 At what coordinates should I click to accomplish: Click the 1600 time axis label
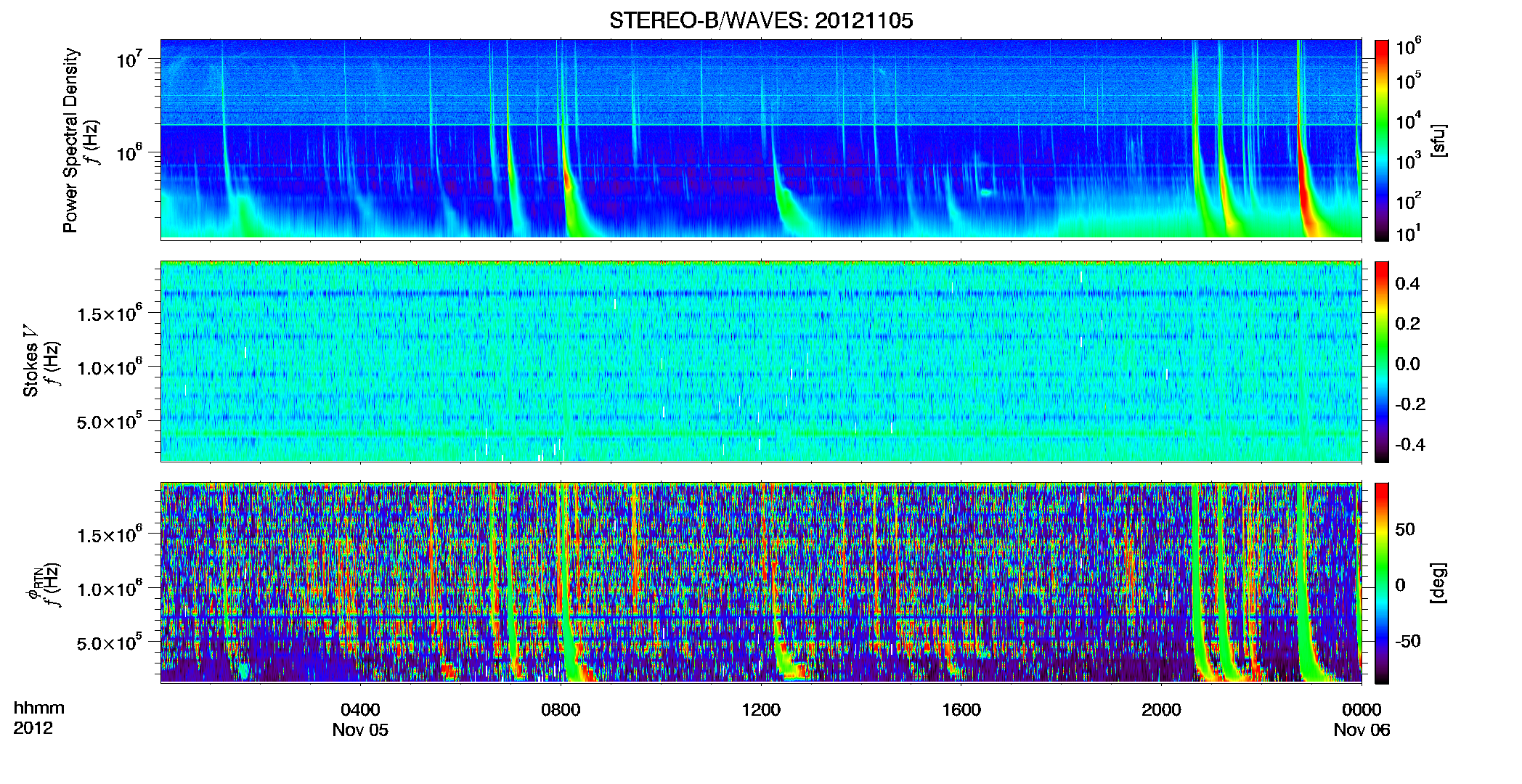(961, 710)
